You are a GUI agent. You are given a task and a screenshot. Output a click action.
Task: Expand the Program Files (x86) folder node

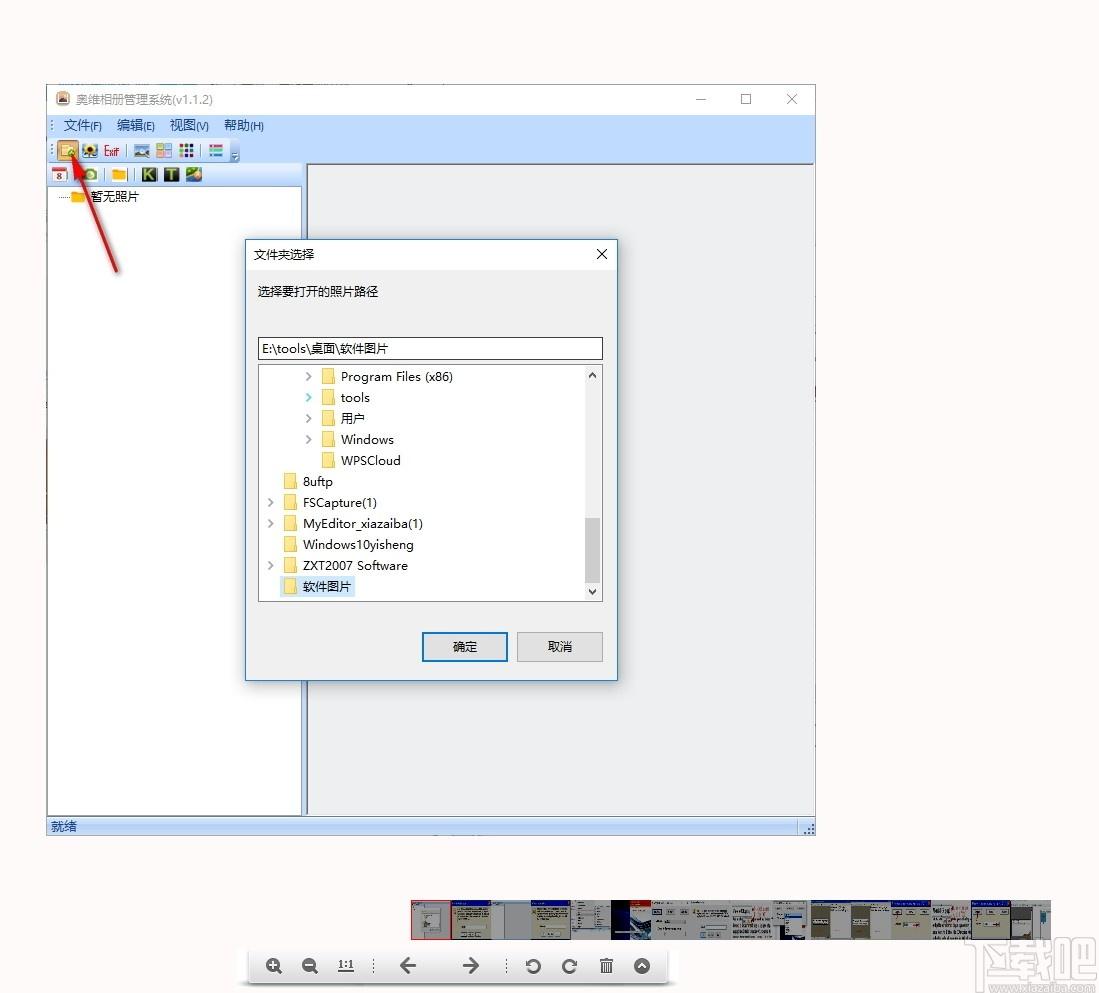click(x=308, y=377)
